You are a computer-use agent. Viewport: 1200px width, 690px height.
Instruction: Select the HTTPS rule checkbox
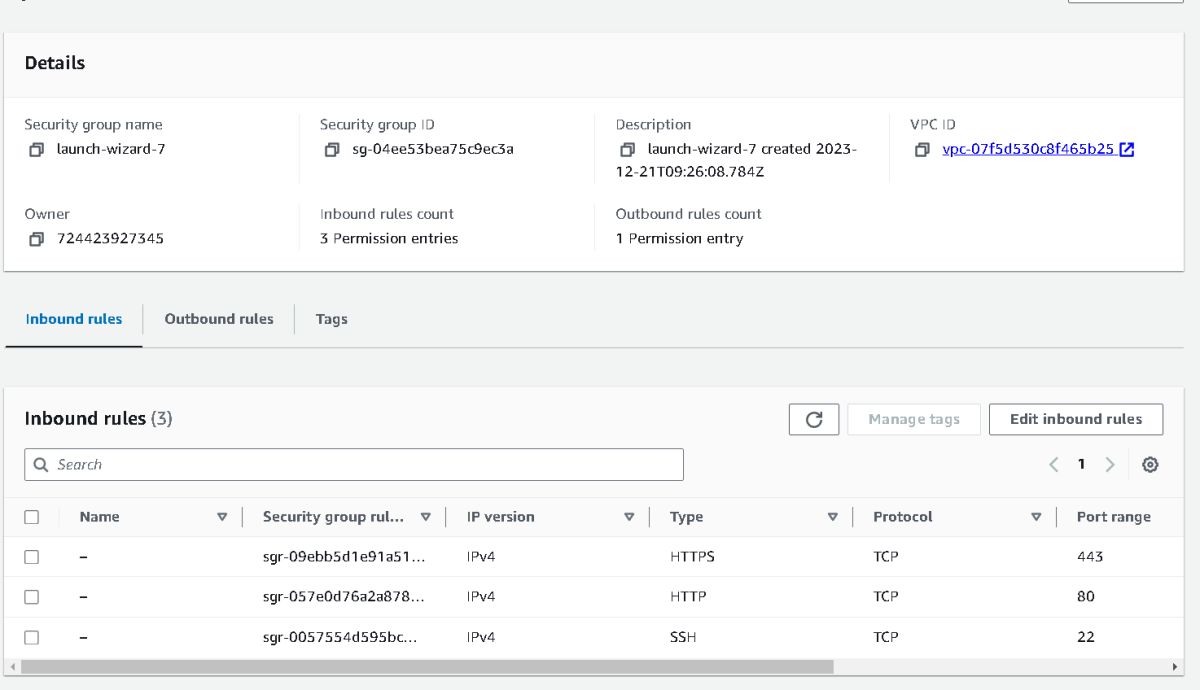pos(32,557)
